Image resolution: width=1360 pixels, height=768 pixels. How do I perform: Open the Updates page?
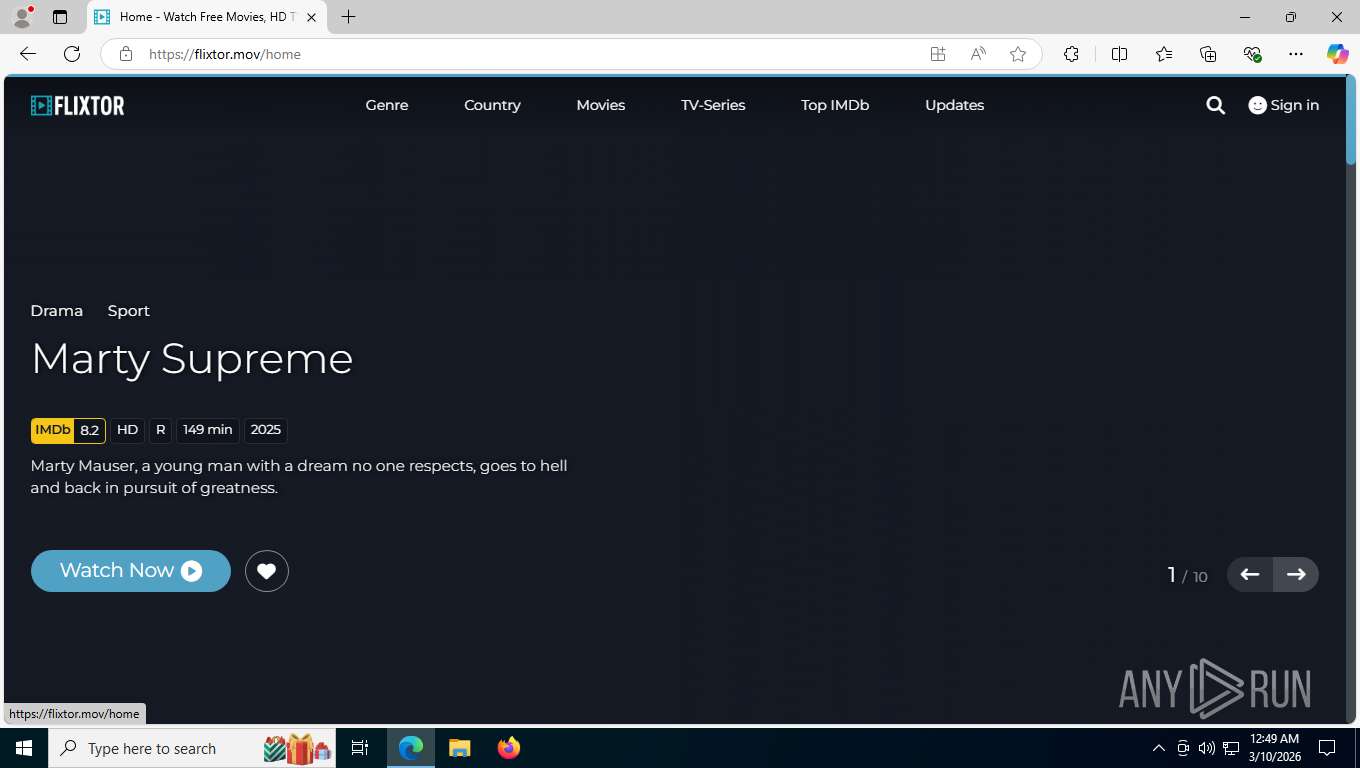(x=954, y=105)
